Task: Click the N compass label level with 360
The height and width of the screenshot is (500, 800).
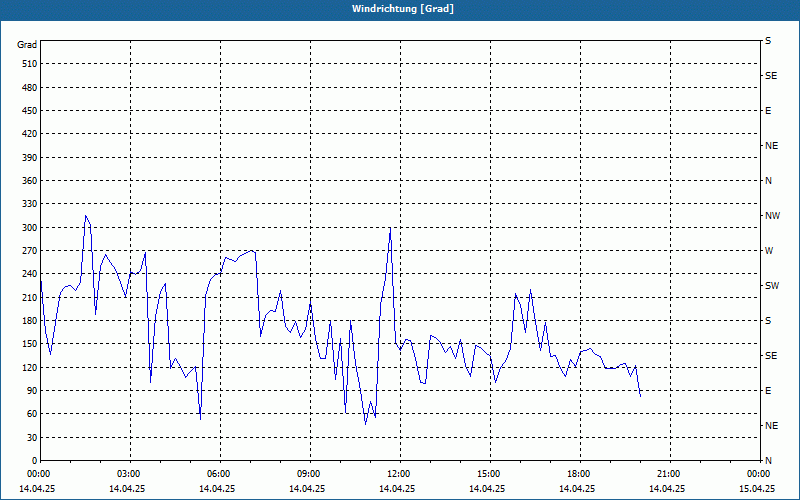Action: click(768, 181)
